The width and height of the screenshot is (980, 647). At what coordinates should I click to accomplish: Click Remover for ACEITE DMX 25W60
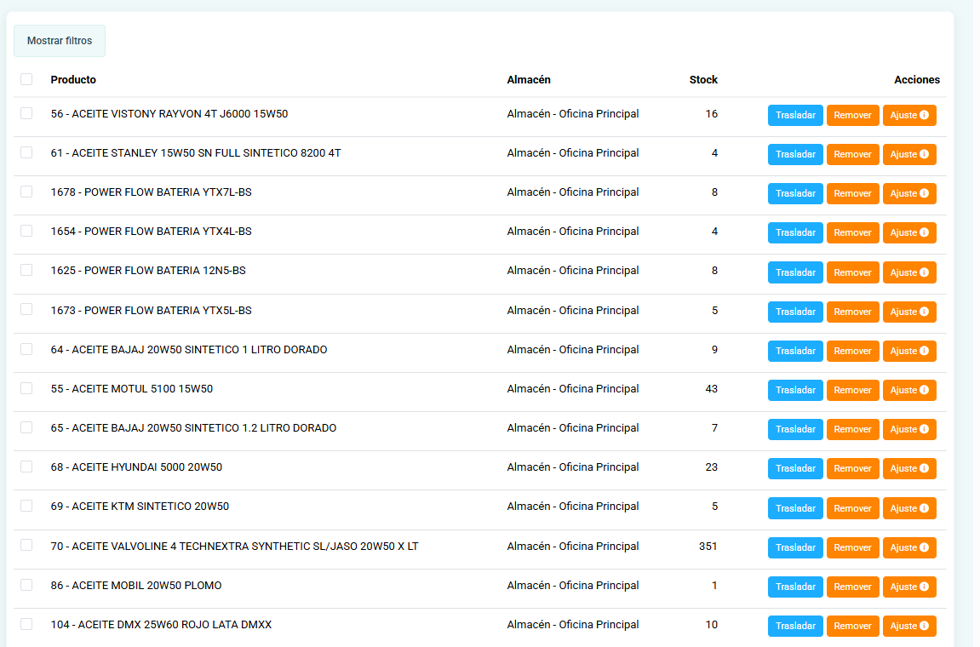852,626
